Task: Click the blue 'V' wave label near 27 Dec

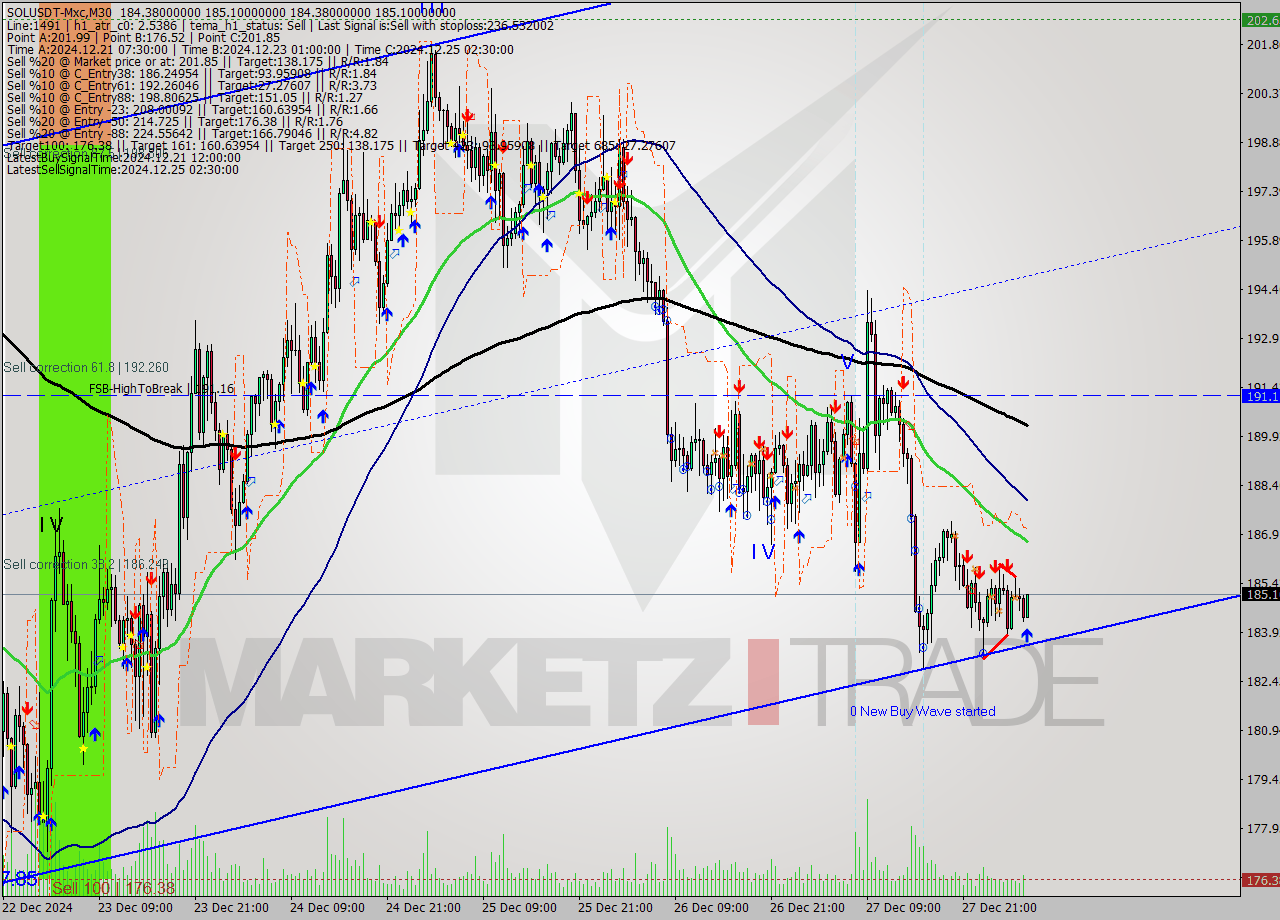Action: pos(848,362)
